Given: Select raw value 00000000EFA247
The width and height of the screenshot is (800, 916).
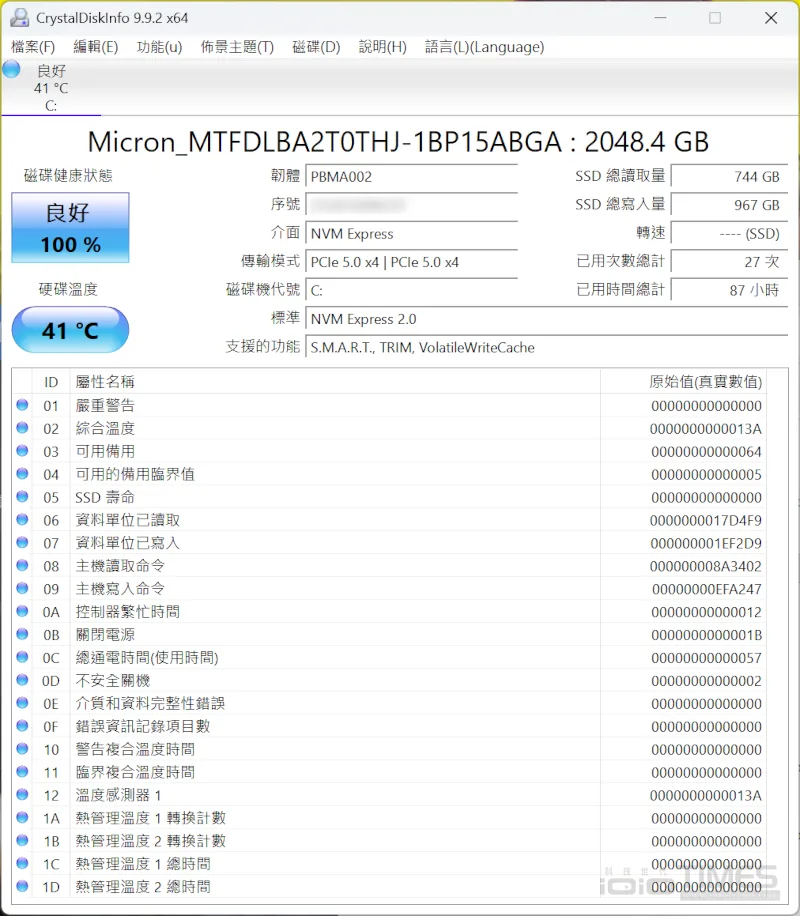Looking at the screenshot, I should click(707, 589).
